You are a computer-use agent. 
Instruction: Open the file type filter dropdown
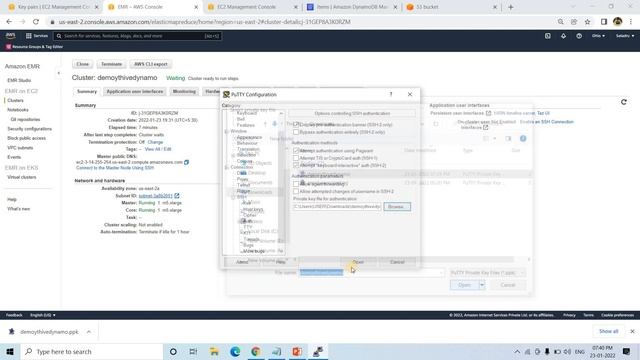click(487, 273)
